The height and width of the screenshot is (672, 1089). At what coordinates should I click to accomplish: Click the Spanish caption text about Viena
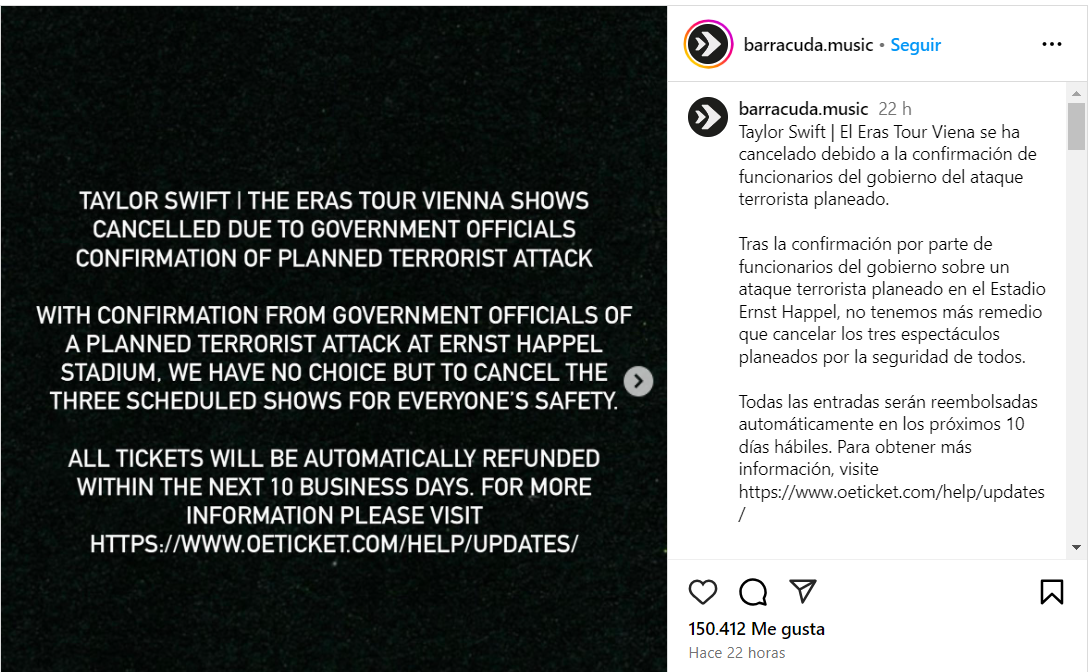coord(888,165)
